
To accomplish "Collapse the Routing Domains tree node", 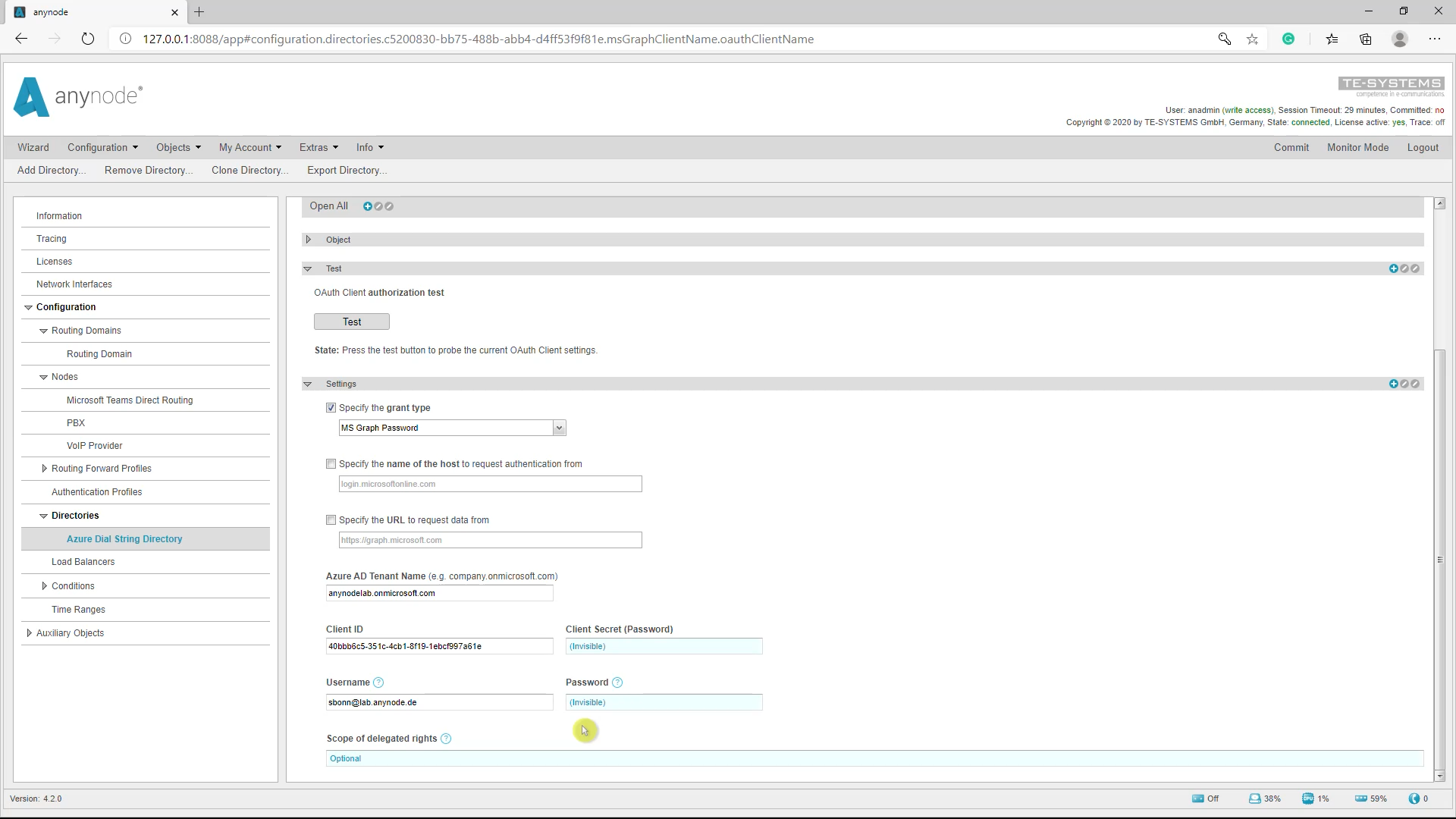I will [44, 331].
